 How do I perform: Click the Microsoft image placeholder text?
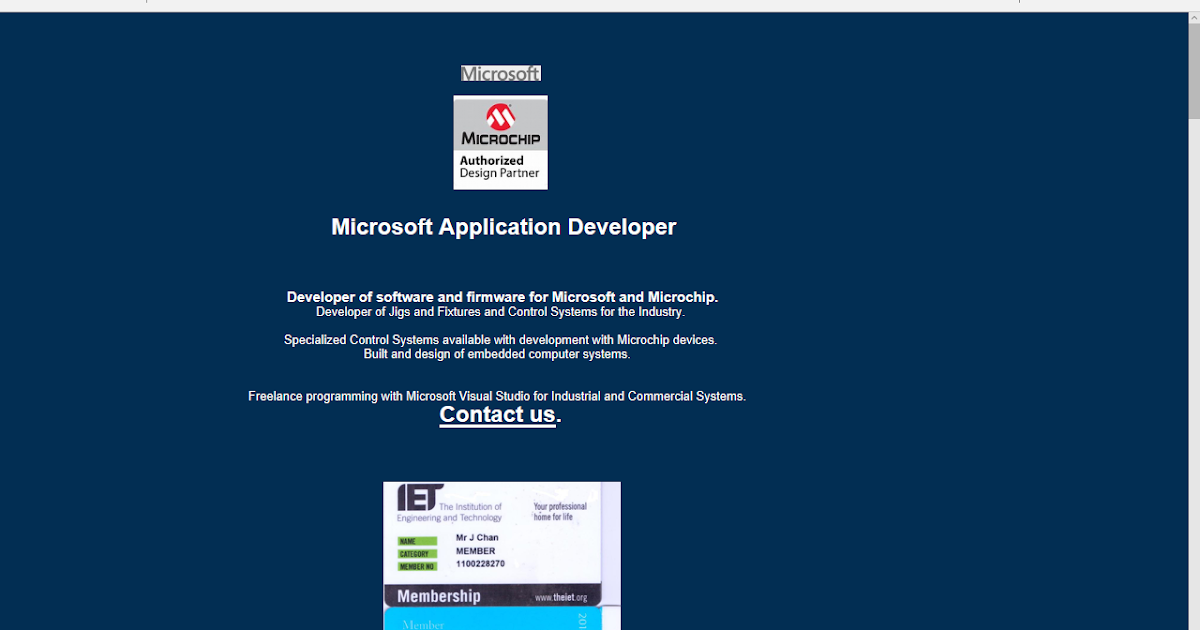click(500, 73)
